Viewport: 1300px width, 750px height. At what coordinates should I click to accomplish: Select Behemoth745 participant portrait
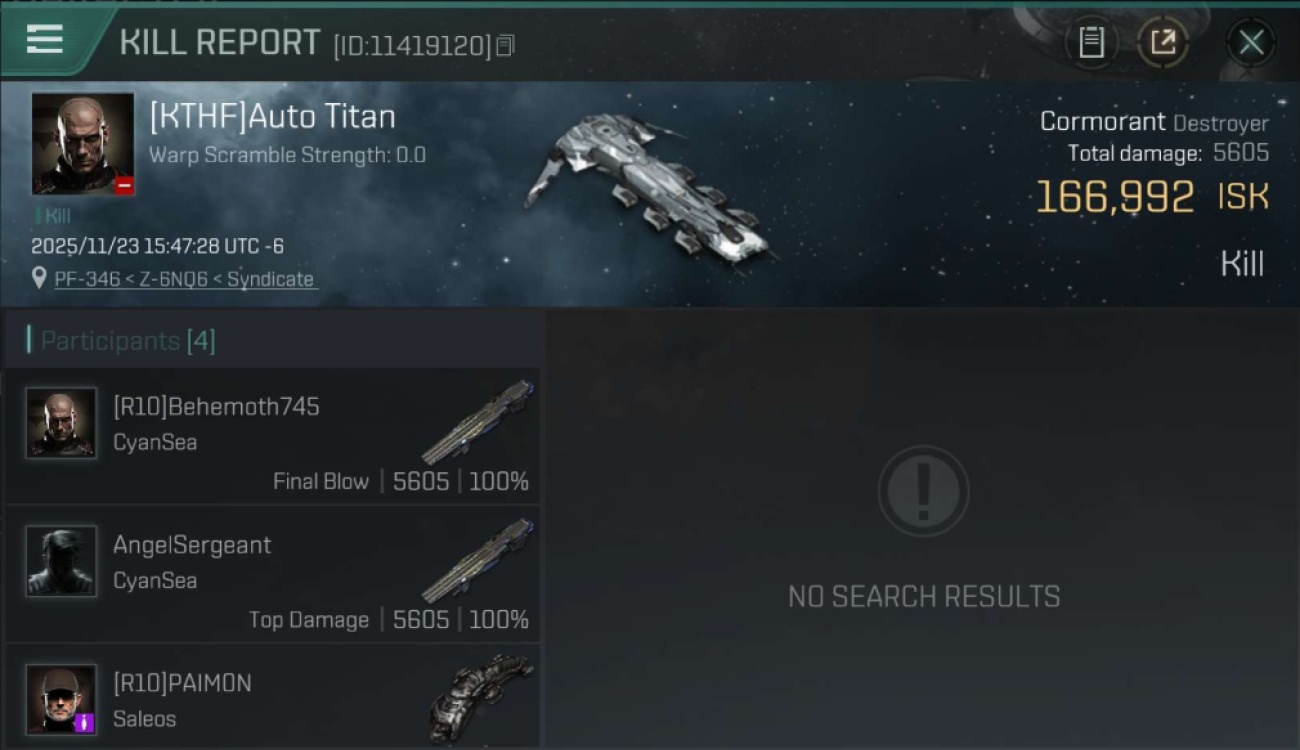click(61, 423)
